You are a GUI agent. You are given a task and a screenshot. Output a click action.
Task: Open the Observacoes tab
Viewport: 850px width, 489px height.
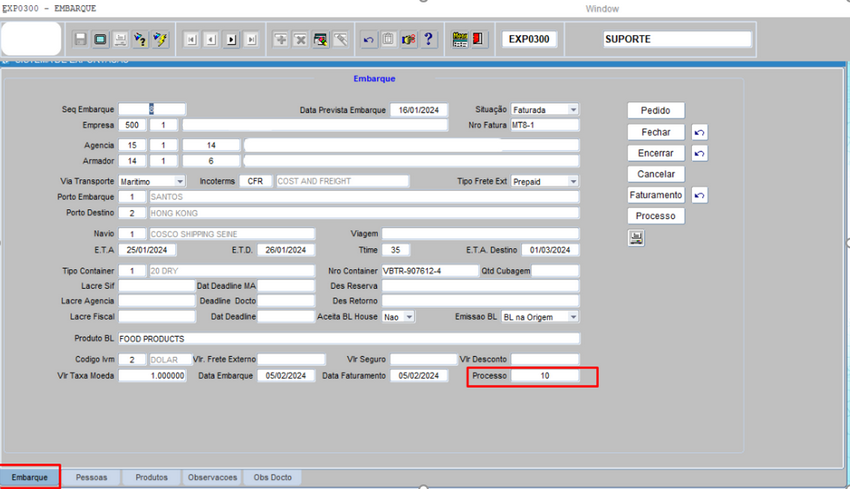coord(212,478)
